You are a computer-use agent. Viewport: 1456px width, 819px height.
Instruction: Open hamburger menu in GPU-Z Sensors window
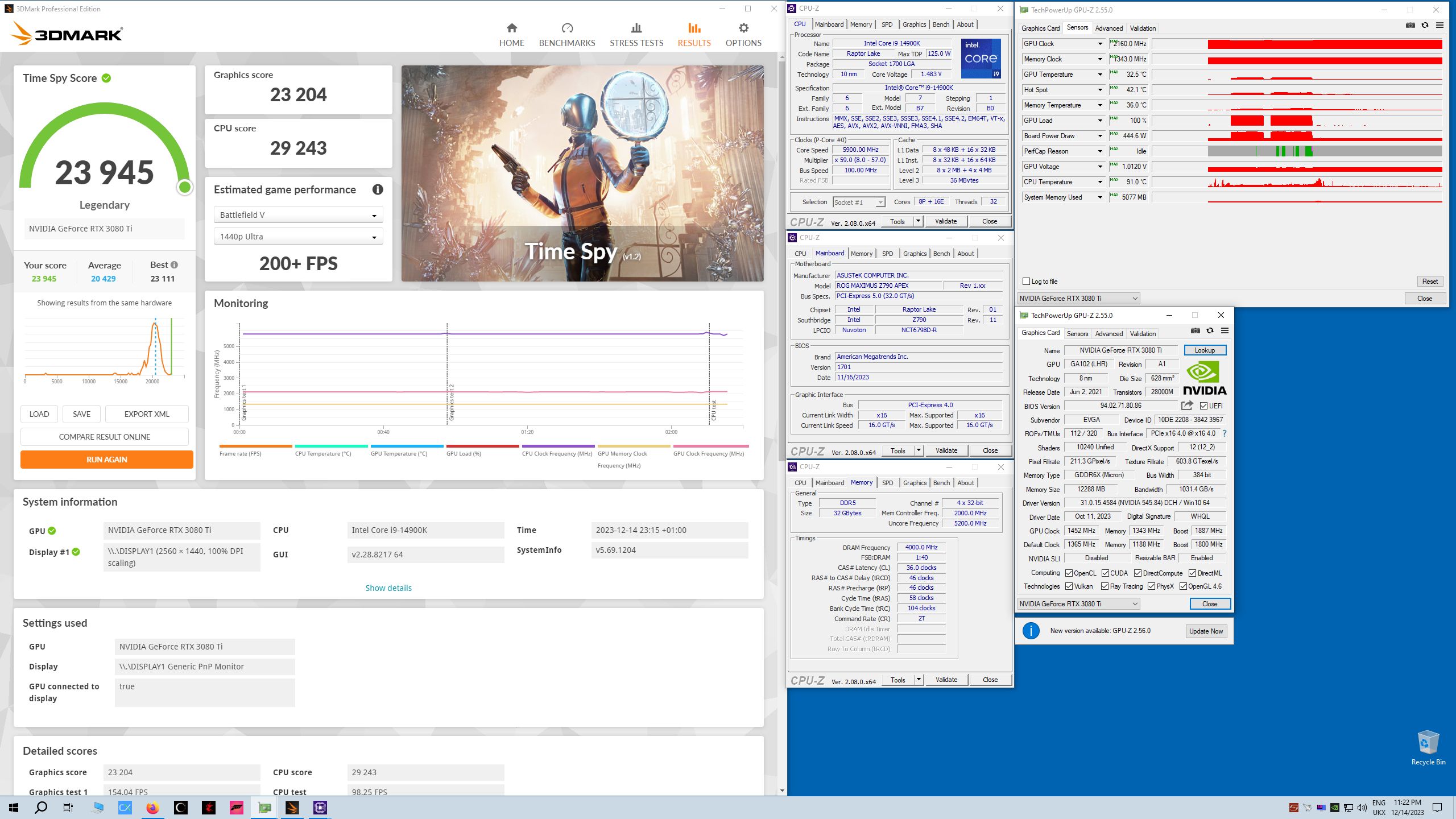(1440, 25)
